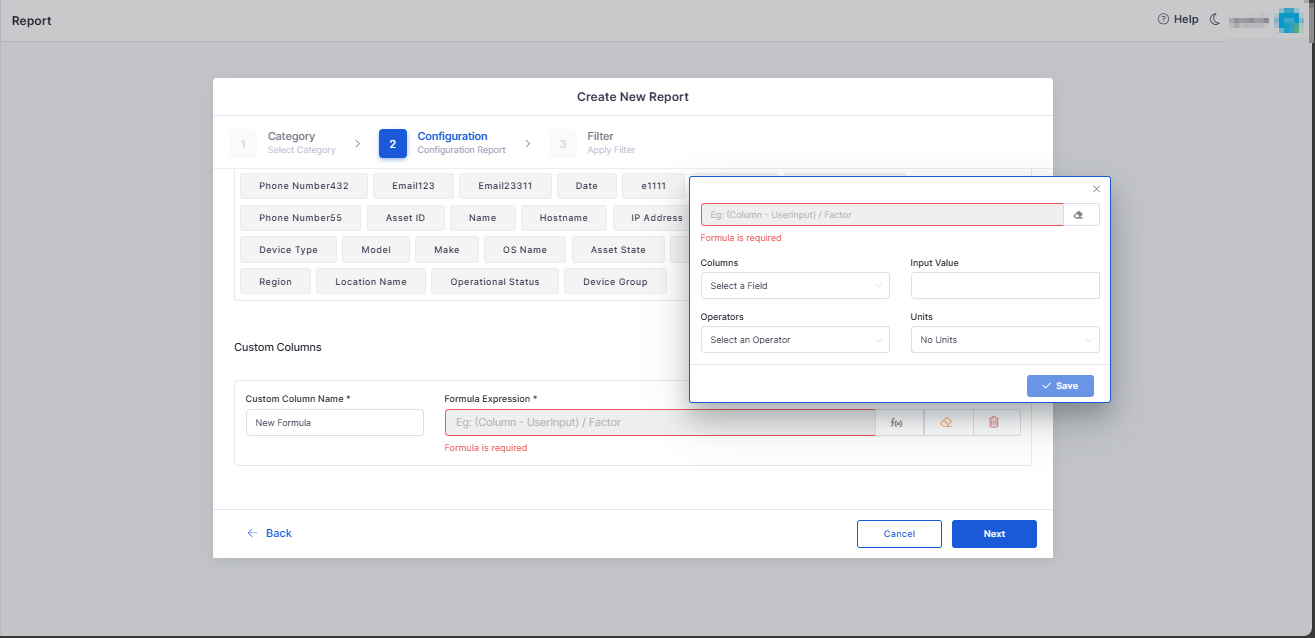The width and height of the screenshot is (1315, 638).
Task: Clear popup formula with eraser icon
Action: tap(1079, 215)
